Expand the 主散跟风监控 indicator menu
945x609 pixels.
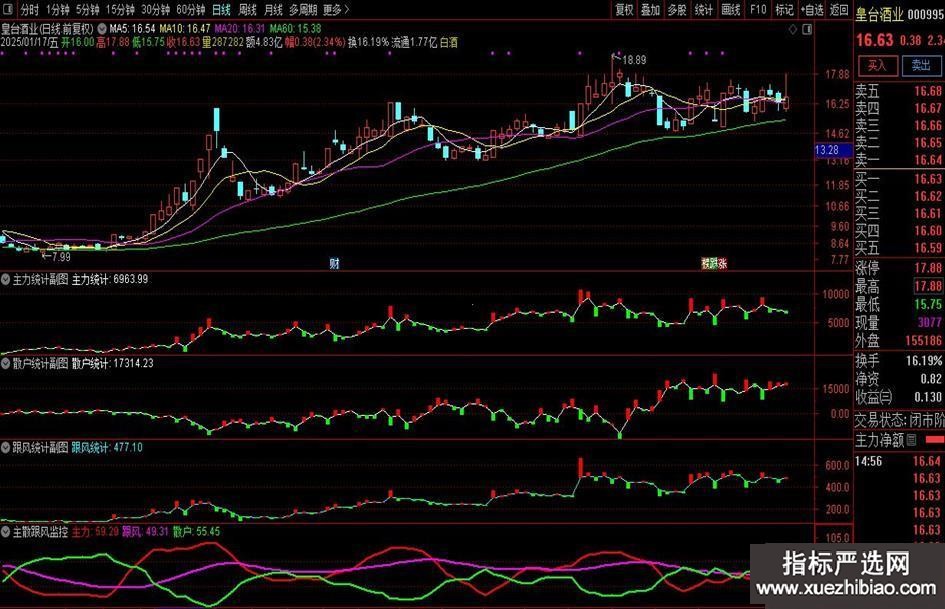pos(5,532)
